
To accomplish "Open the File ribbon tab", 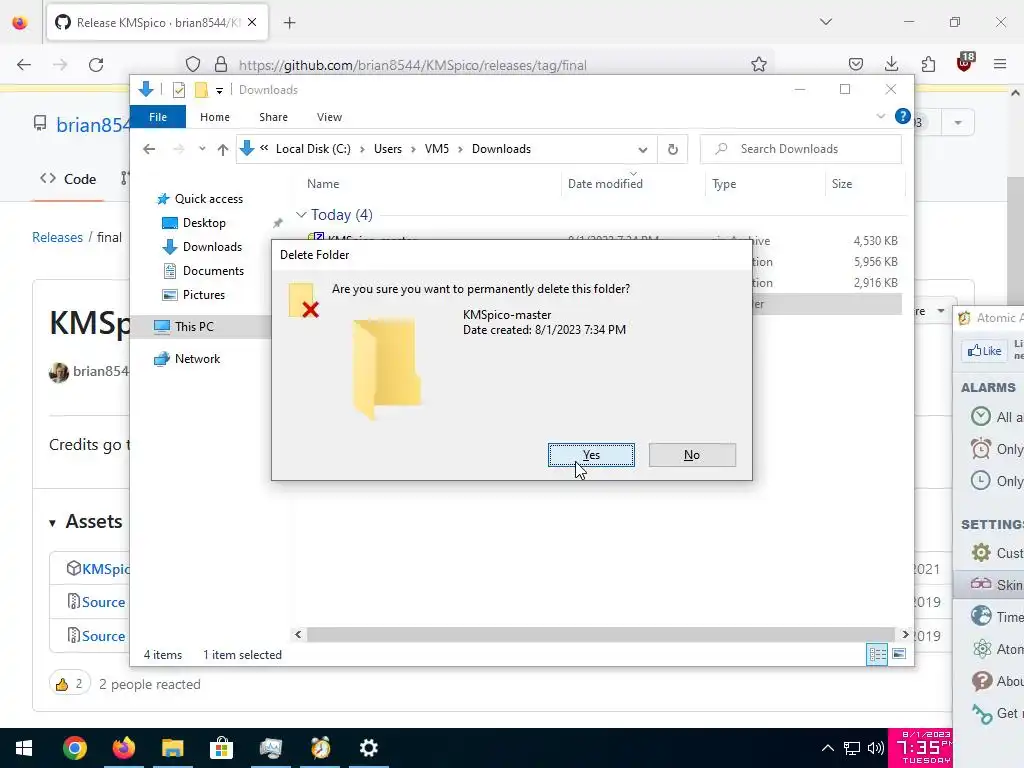I will coord(158,117).
